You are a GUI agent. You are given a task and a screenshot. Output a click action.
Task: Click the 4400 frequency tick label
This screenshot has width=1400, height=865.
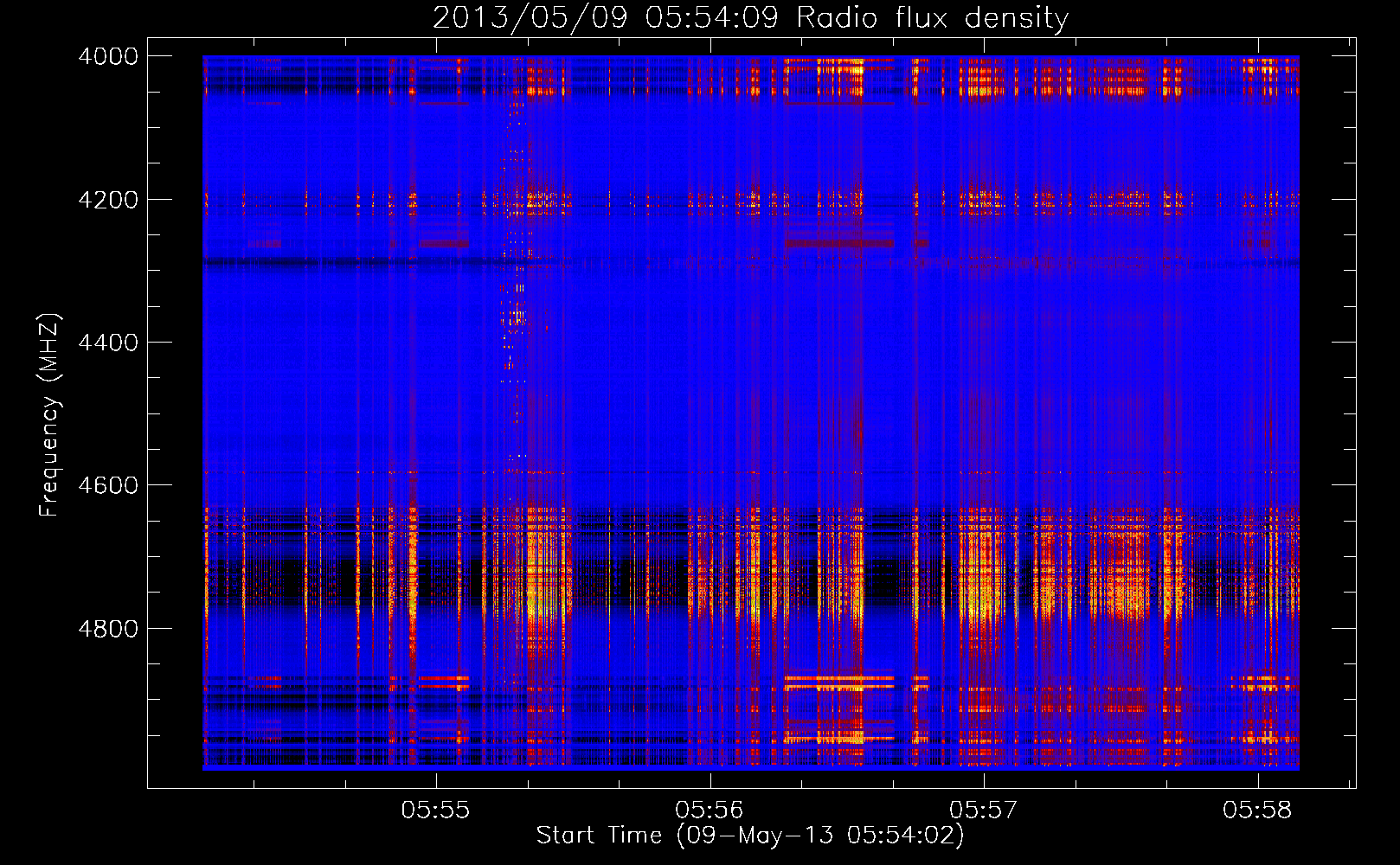pos(108,343)
